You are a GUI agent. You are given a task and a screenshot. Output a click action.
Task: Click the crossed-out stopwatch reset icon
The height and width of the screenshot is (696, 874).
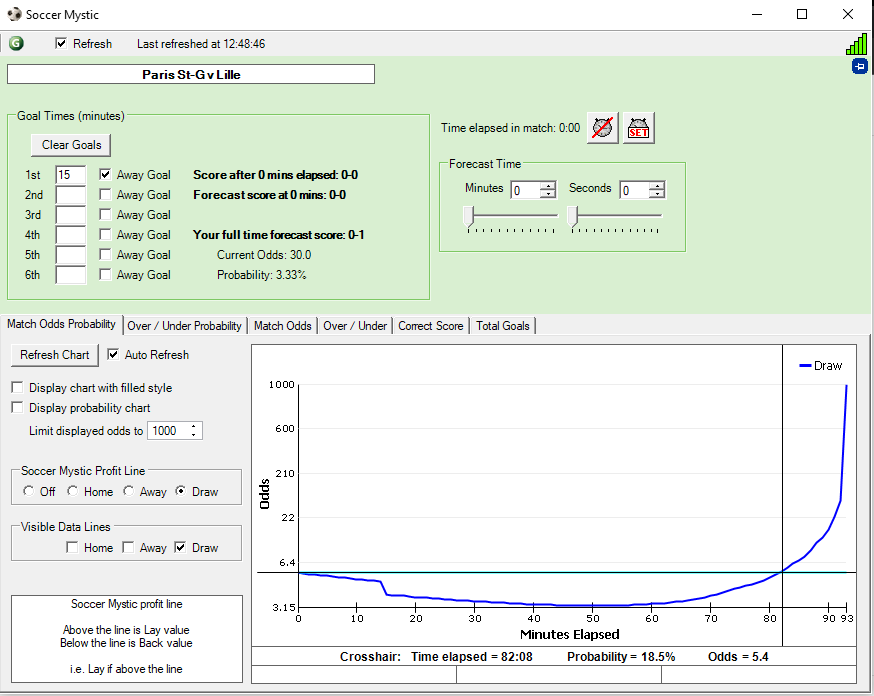pos(602,128)
